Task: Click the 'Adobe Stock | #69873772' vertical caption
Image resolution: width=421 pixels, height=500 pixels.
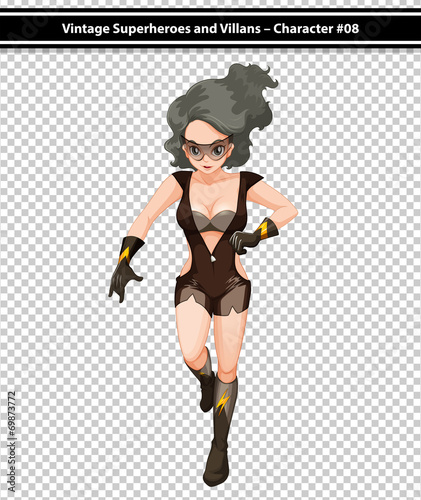Action: (x=12, y=441)
